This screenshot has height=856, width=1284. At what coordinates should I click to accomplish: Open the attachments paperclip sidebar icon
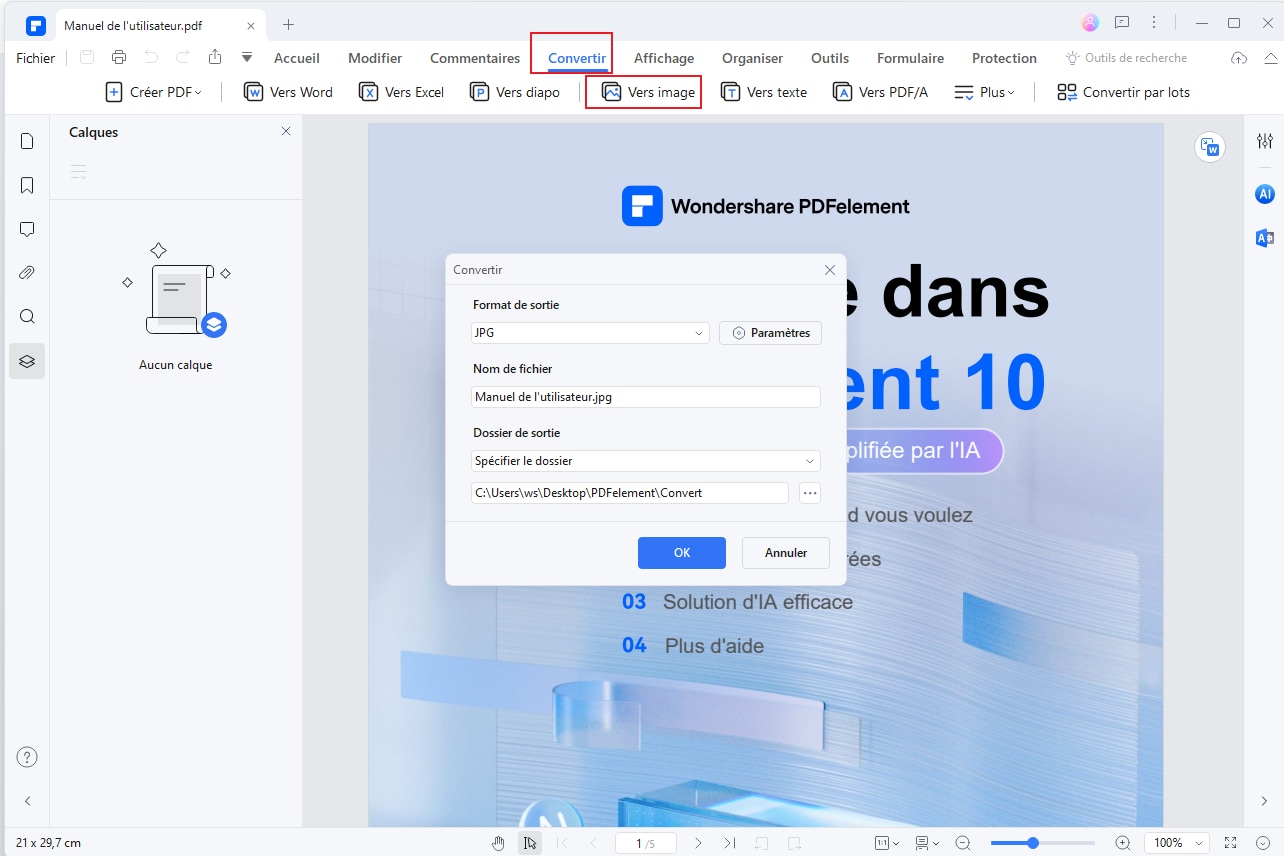click(x=27, y=273)
